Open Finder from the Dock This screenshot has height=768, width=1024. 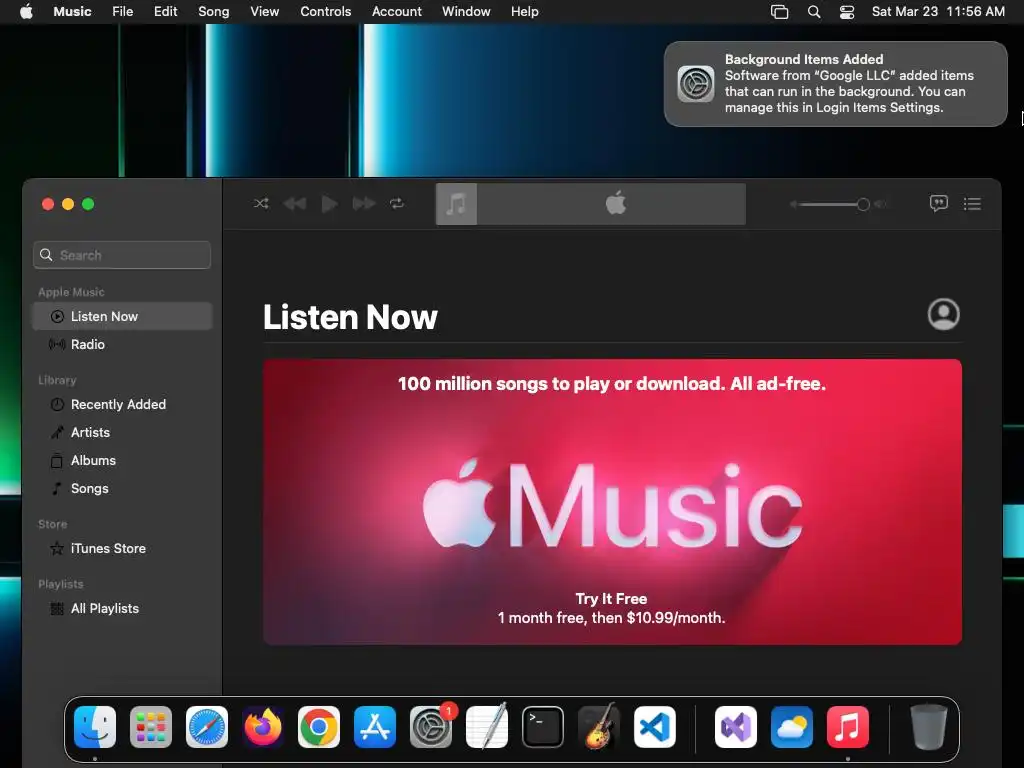[x=95, y=727]
